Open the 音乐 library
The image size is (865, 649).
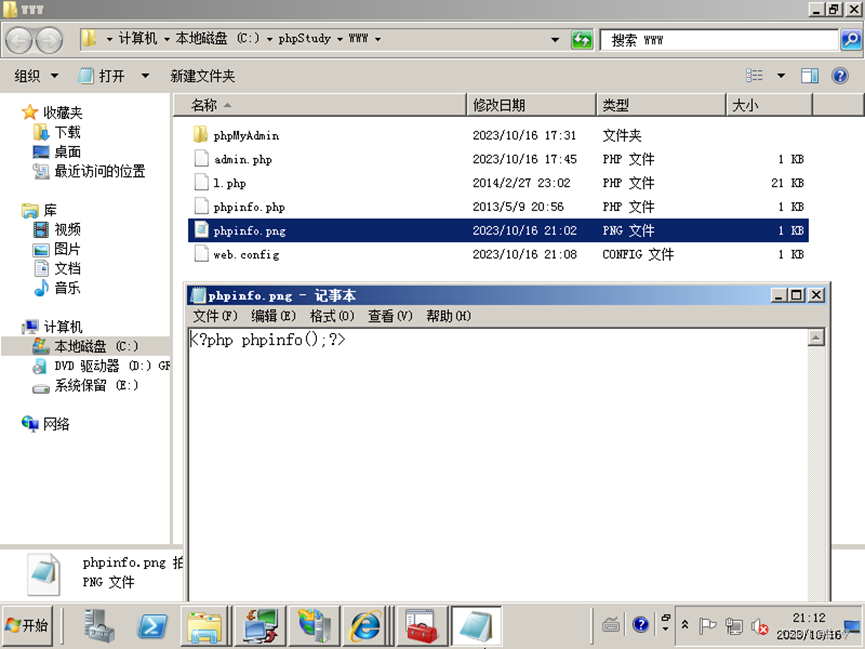pyautogui.click(x=67, y=288)
